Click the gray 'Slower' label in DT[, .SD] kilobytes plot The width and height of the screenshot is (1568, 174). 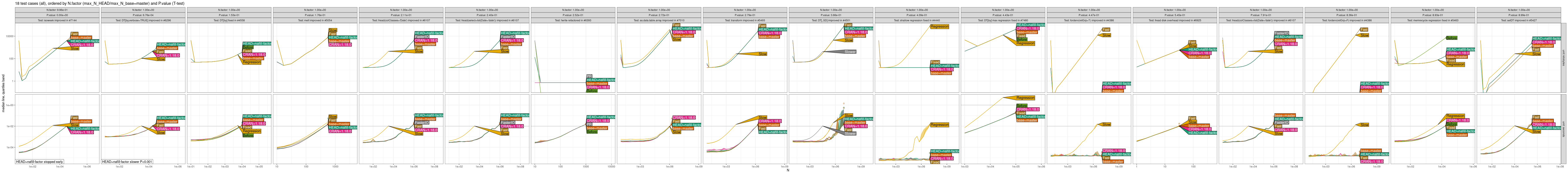coord(850,52)
